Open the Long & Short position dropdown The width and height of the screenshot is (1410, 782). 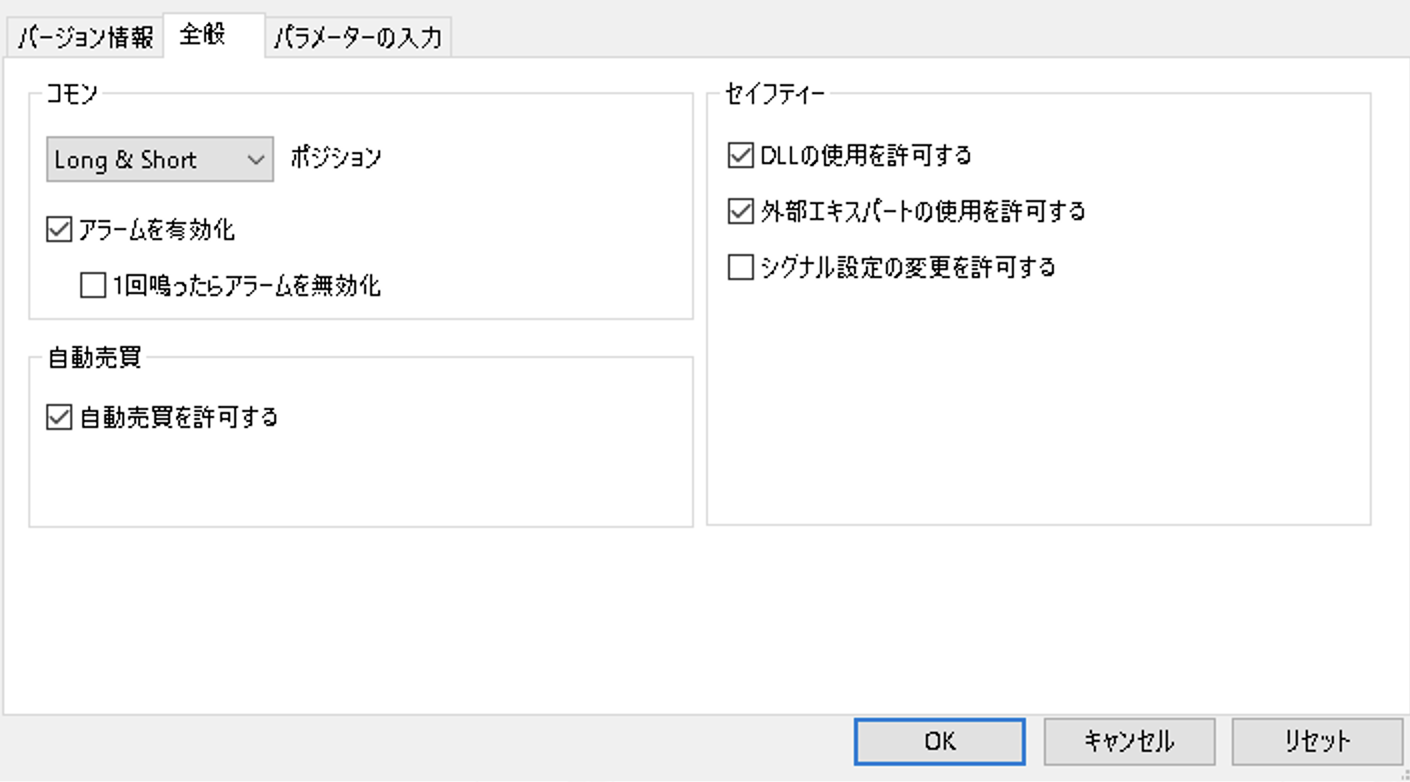(160, 160)
